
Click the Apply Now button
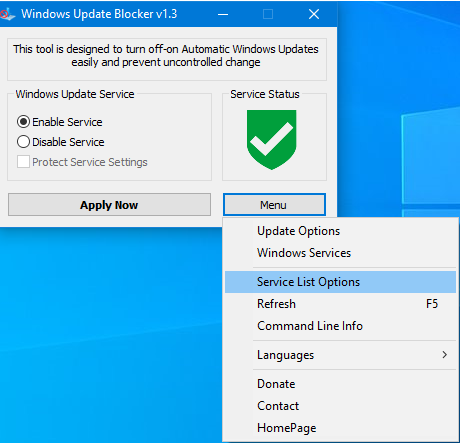pyautogui.click(x=109, y=205)
